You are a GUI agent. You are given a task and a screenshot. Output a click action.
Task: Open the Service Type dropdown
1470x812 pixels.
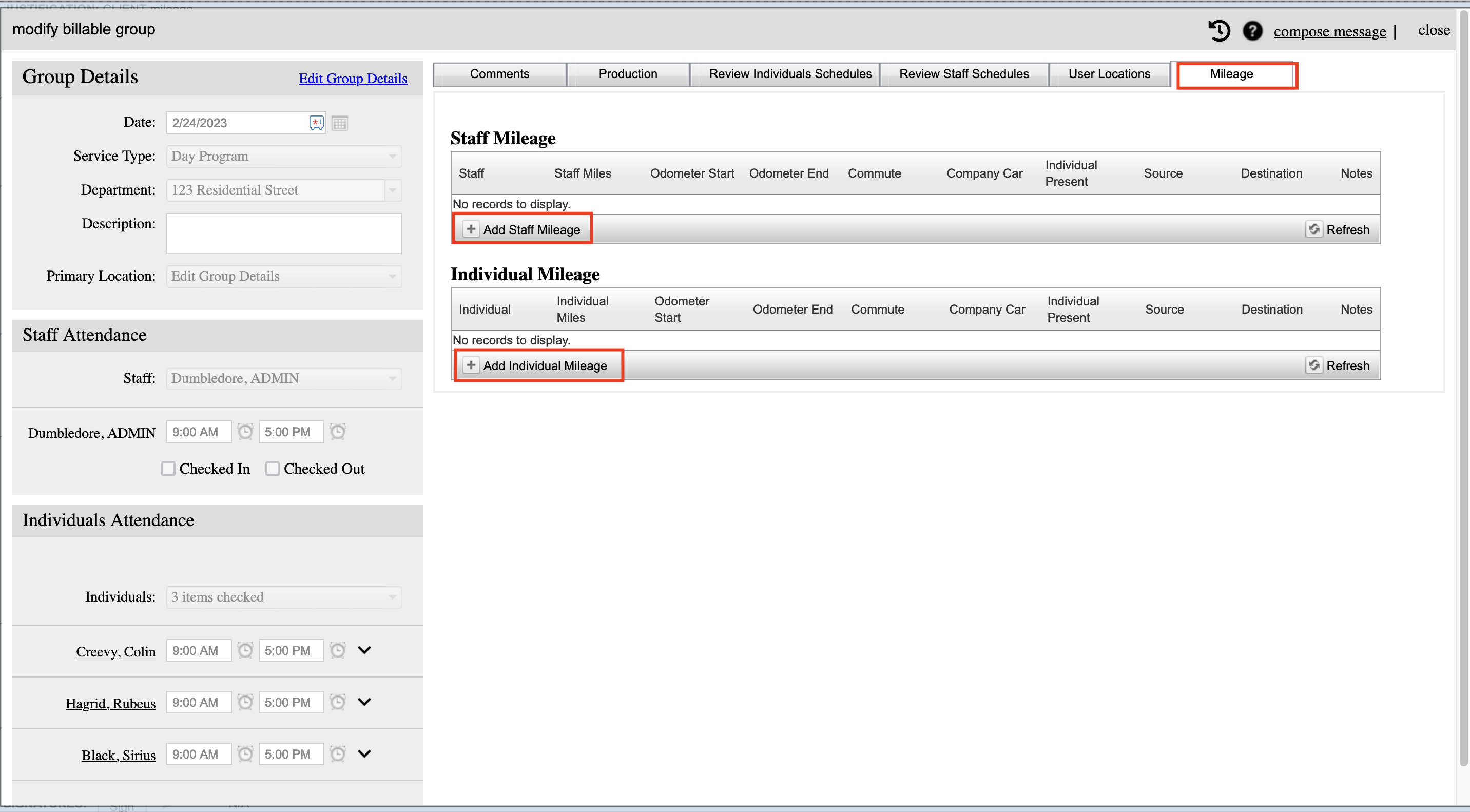click(x=284, y=157)
